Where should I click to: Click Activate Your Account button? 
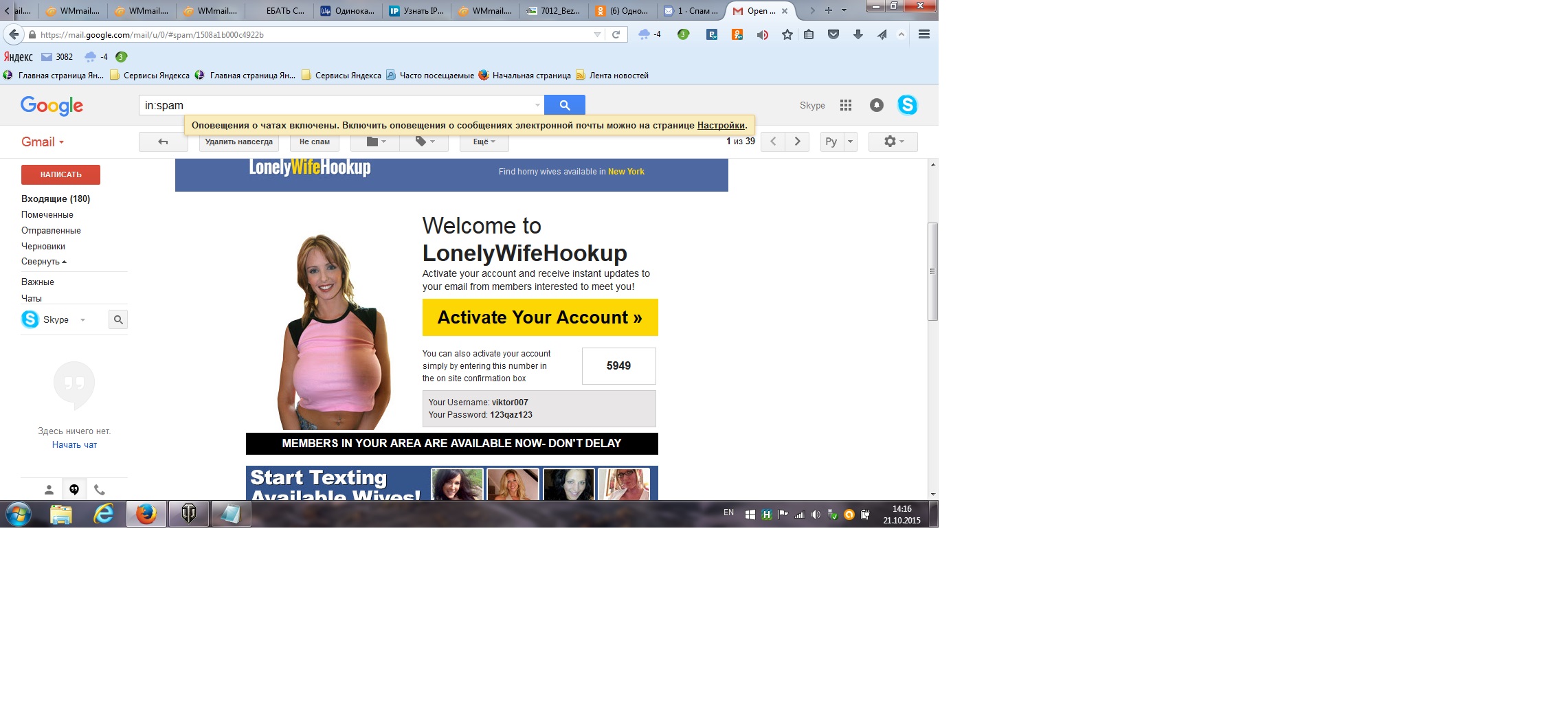(540, 317)
